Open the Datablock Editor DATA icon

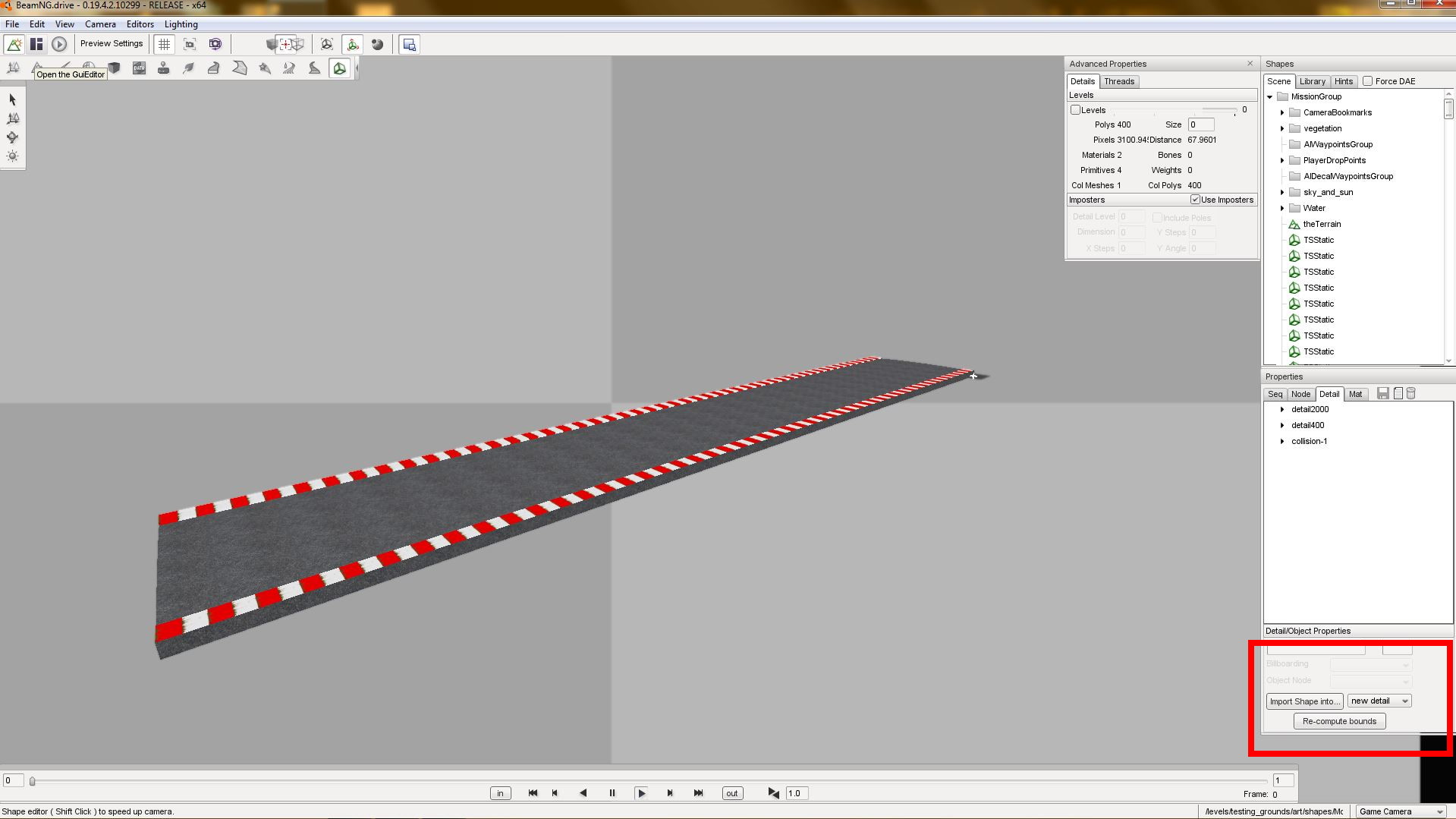tap(139, 68)
